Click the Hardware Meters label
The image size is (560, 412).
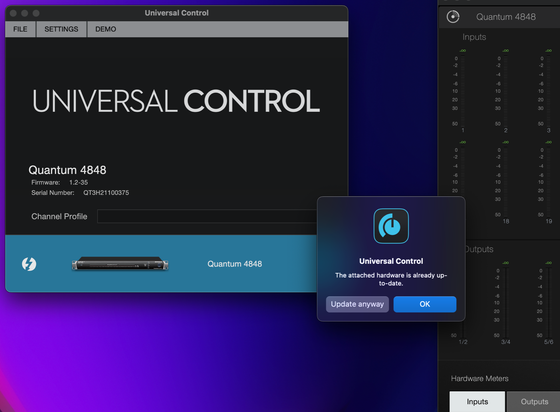pos(480,378)
